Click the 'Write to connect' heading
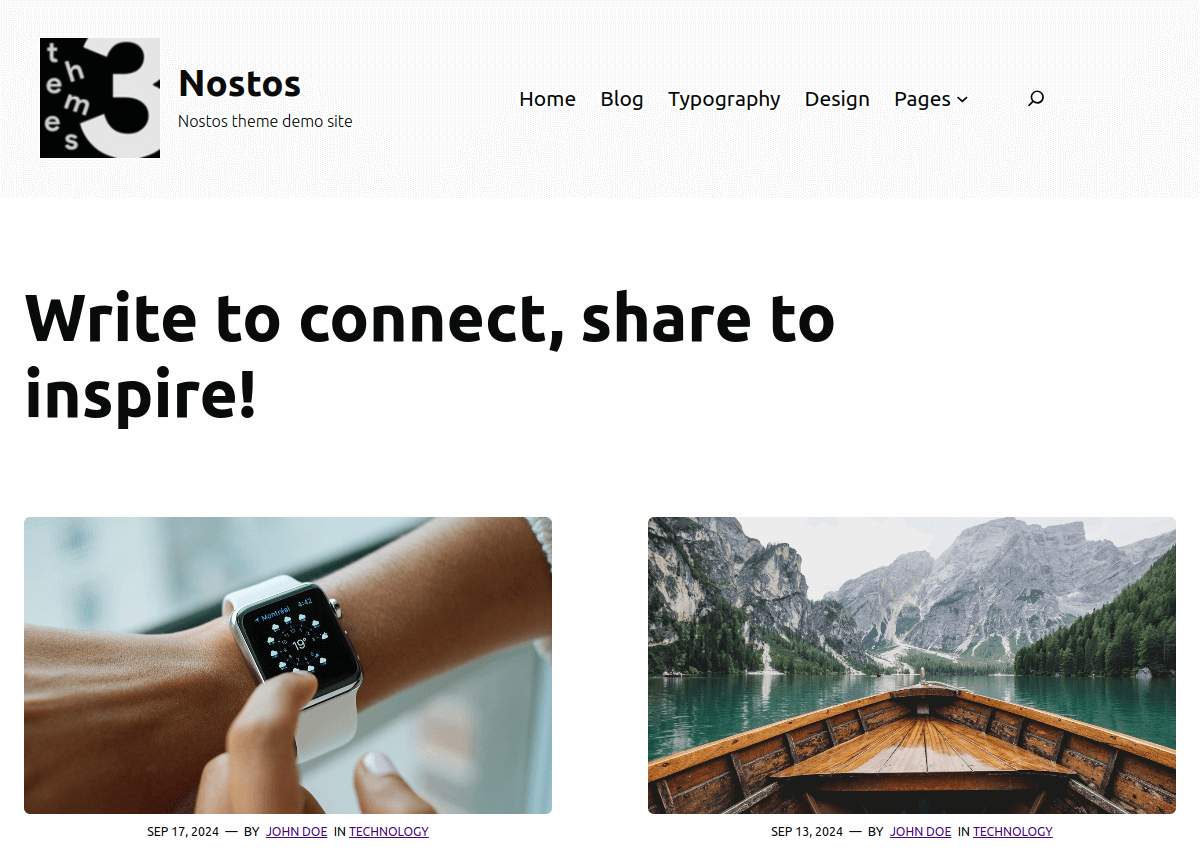 (430, 356)
